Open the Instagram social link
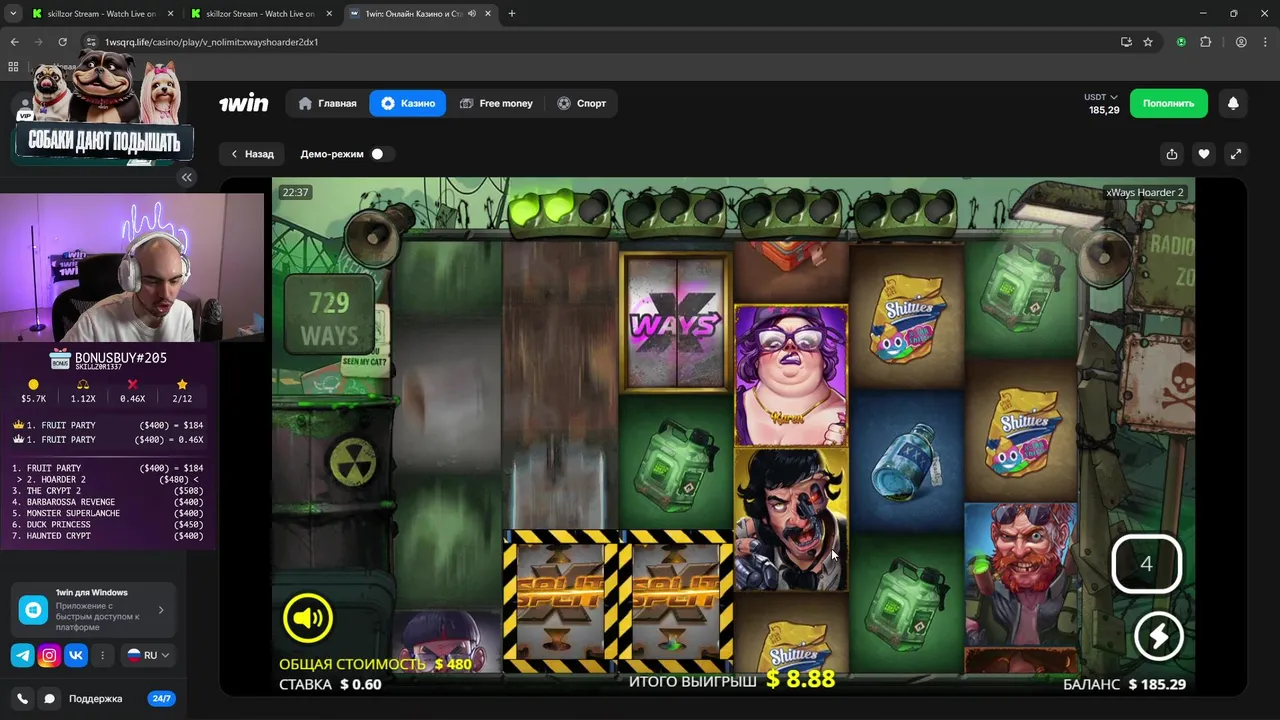Screen dimensions: 1280x720 click(x=49, y=656)
